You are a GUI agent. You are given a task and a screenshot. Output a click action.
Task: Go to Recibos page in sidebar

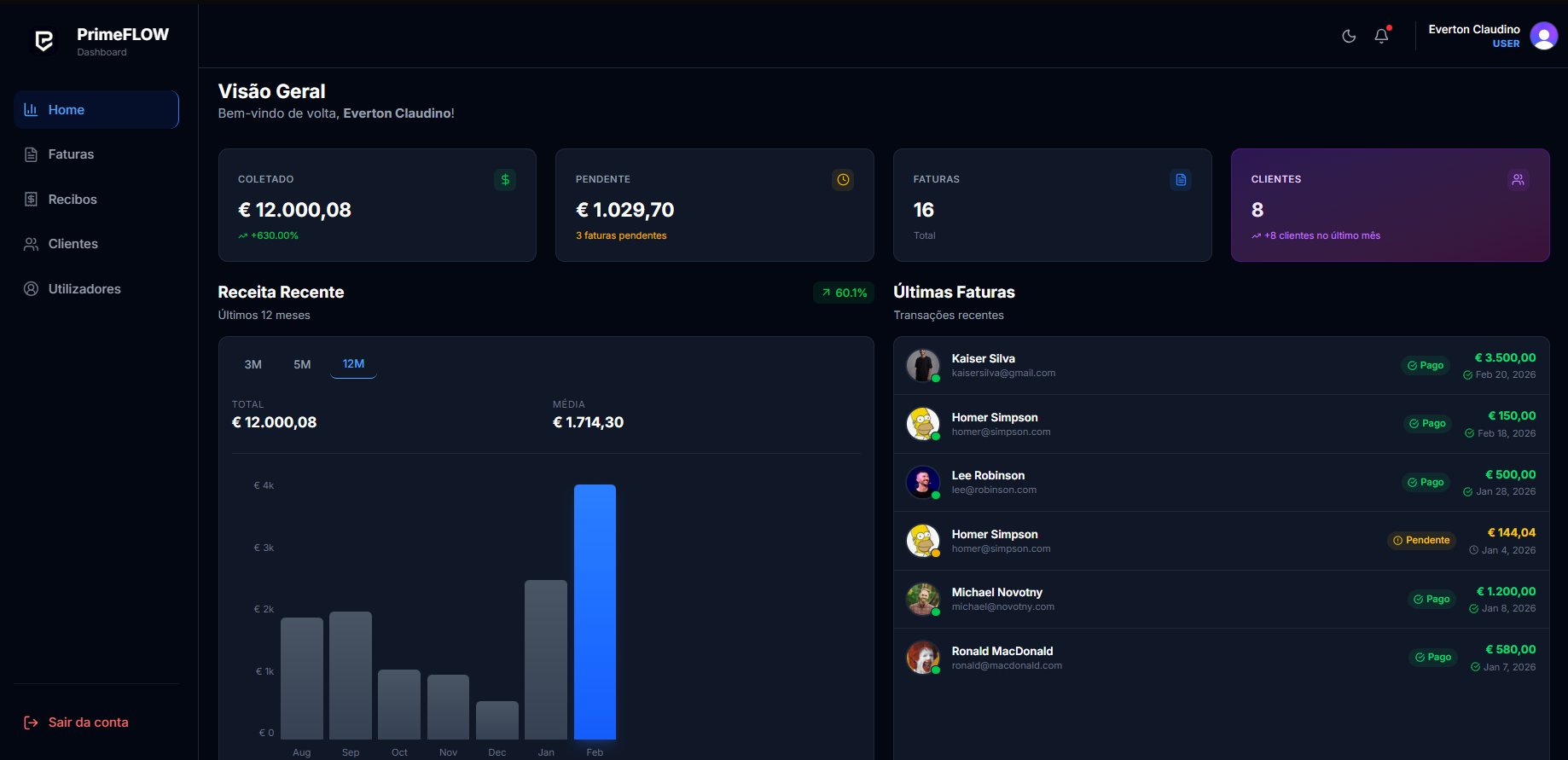73,200
